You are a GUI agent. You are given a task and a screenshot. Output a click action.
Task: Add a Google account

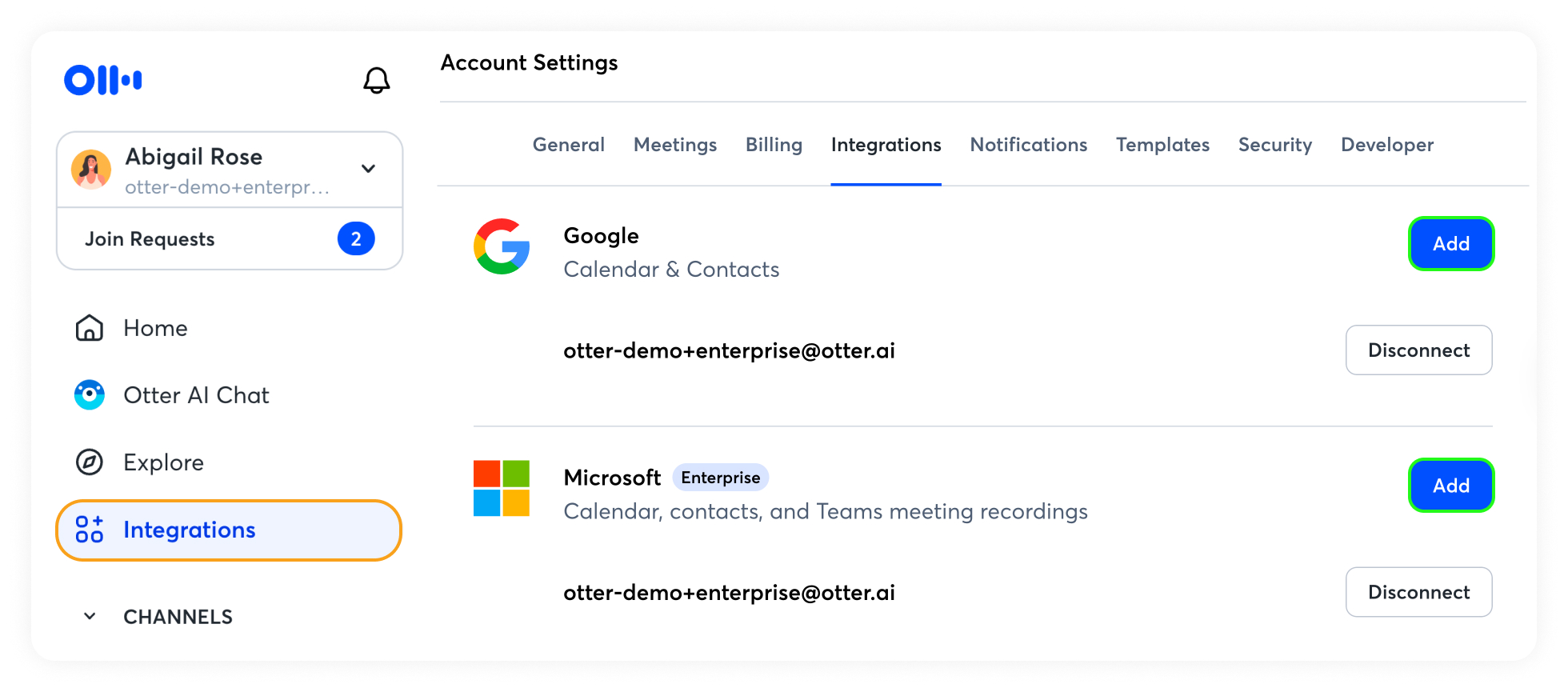(1450, 244)
